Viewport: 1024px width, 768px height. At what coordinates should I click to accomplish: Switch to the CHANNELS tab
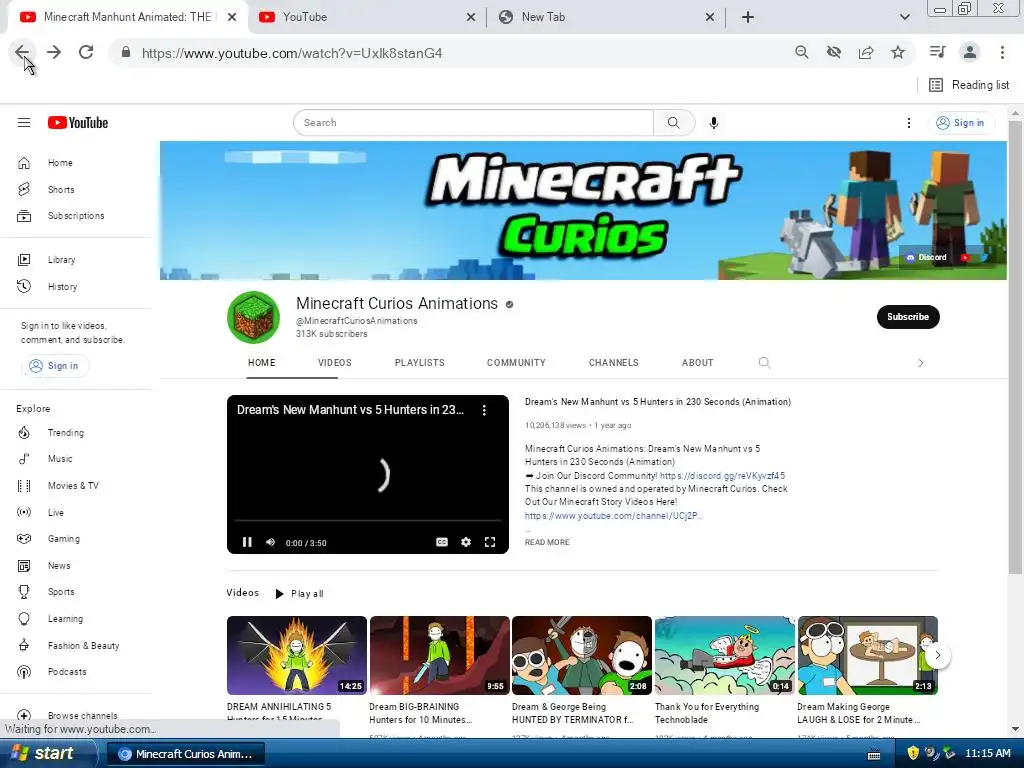[613, 363]
